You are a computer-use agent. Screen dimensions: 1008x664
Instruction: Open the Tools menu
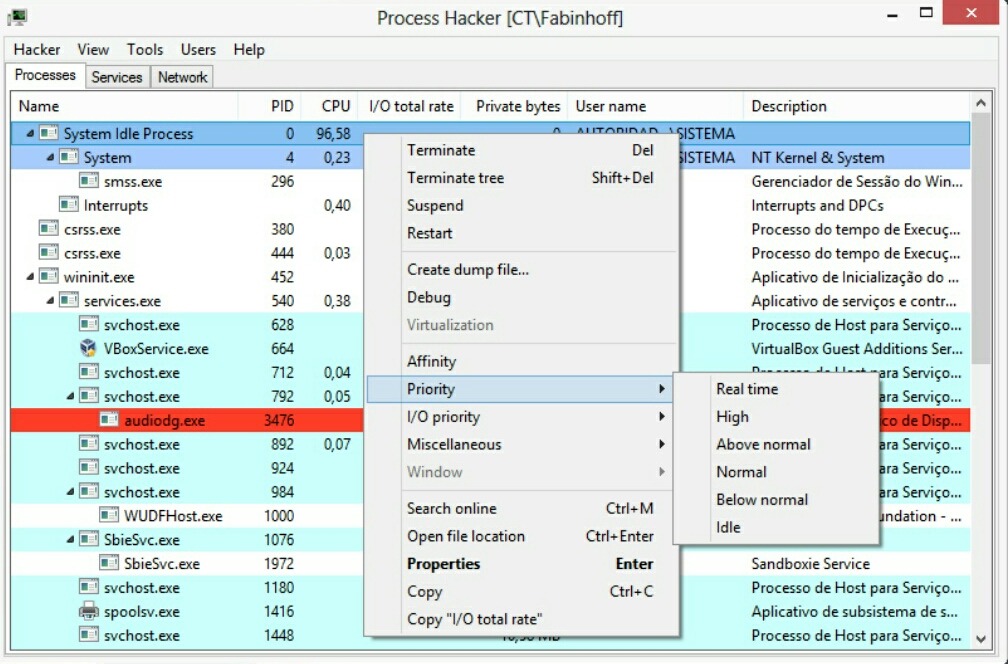pyautogui.click(x=145, y=49)
